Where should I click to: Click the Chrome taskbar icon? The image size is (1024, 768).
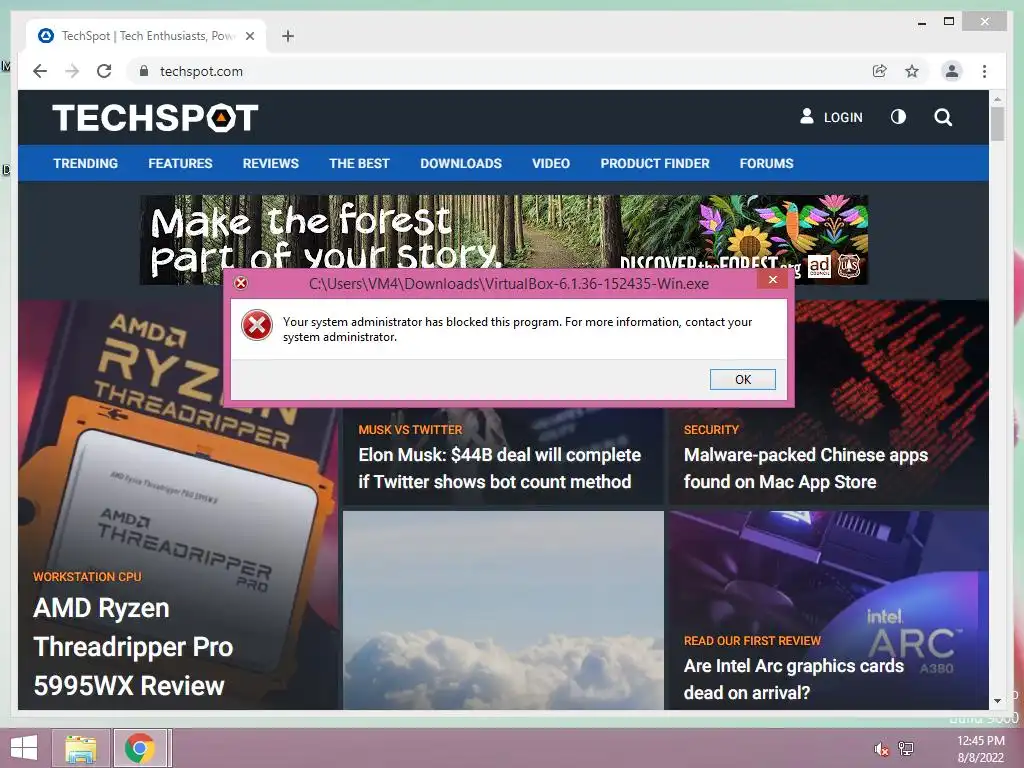click(140, 748)
